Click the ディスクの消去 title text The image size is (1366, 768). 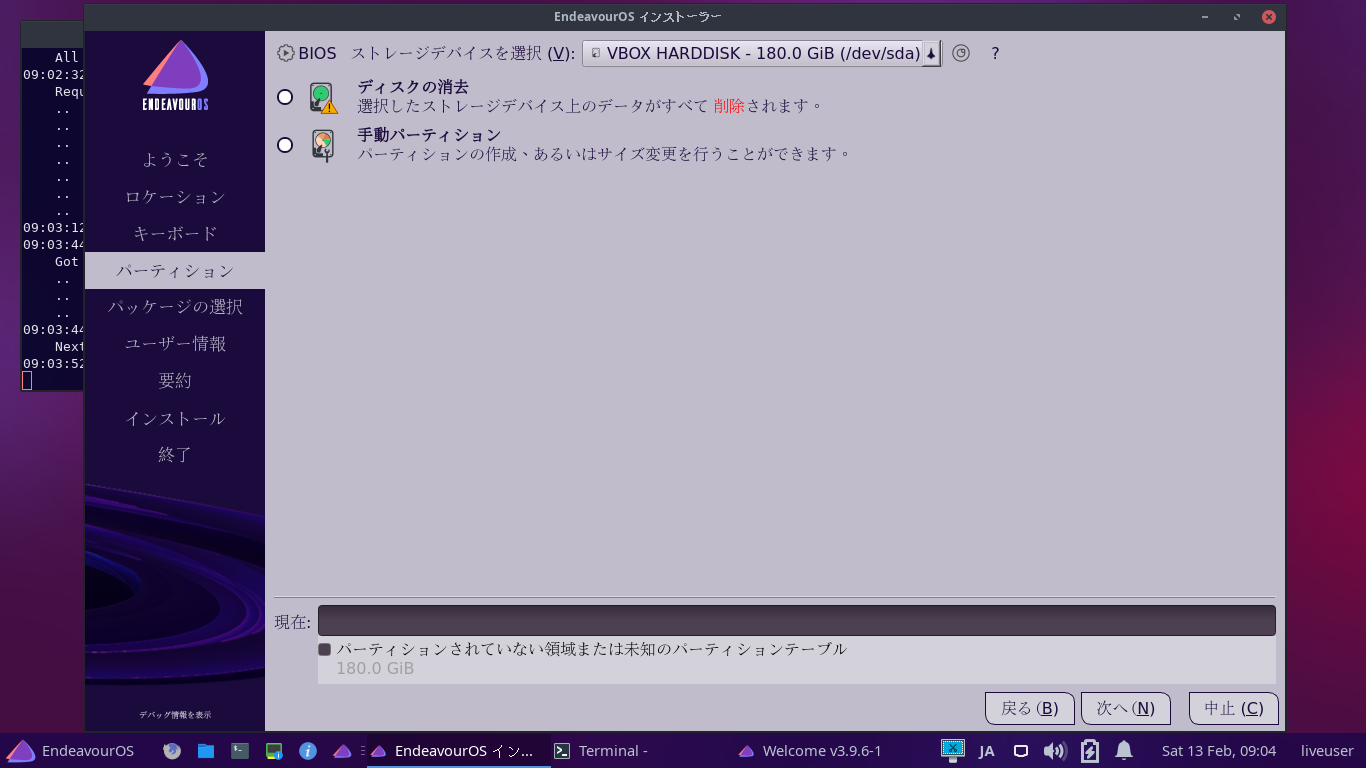pyautogui.click(x=413, y=87)
